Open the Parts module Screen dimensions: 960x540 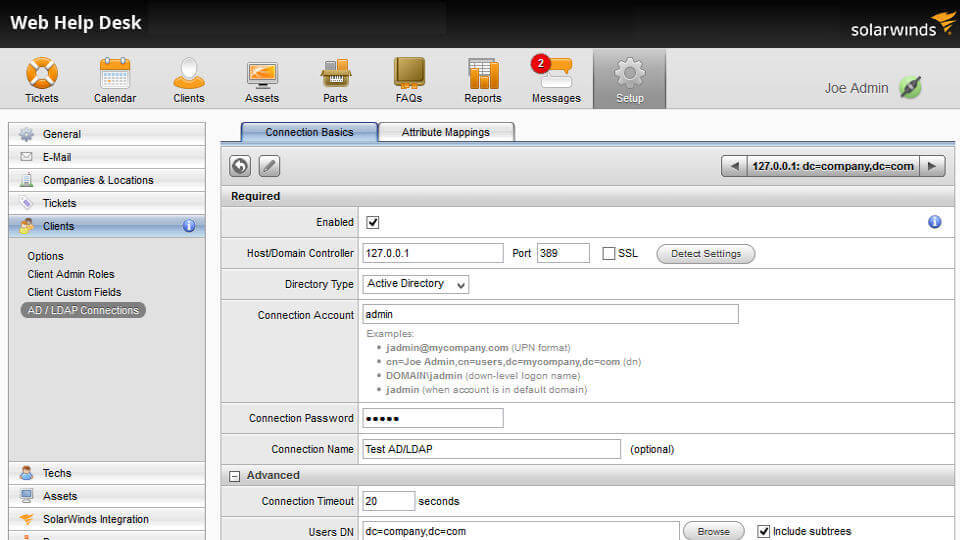tap(336, 80)
